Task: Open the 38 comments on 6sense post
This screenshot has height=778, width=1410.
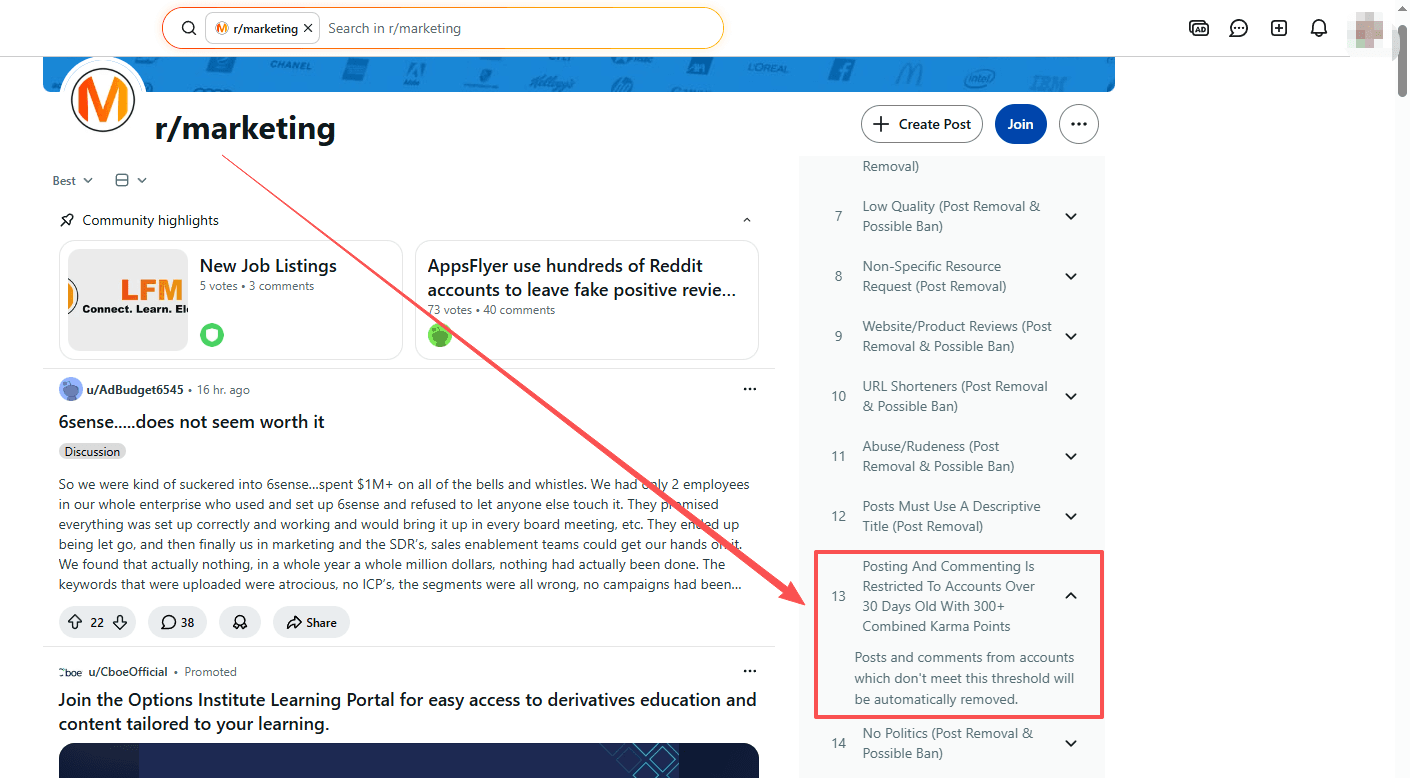Action: point(177,622)
